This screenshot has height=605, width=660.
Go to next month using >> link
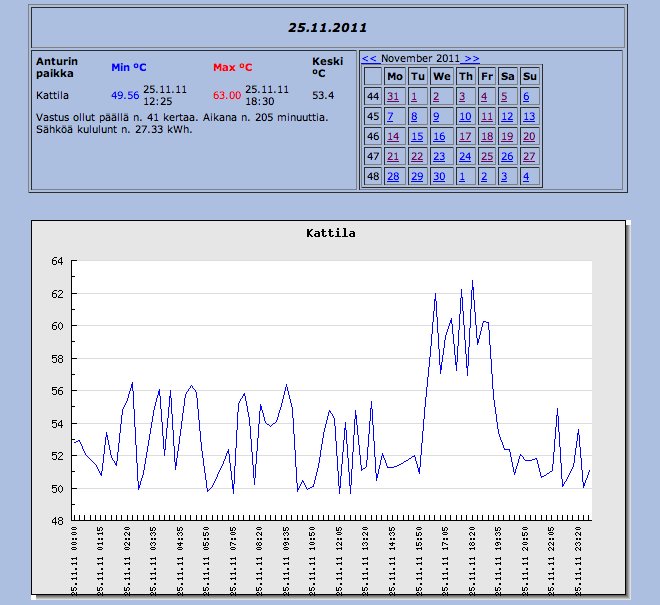pyautogui.click(x=471, y=59)
